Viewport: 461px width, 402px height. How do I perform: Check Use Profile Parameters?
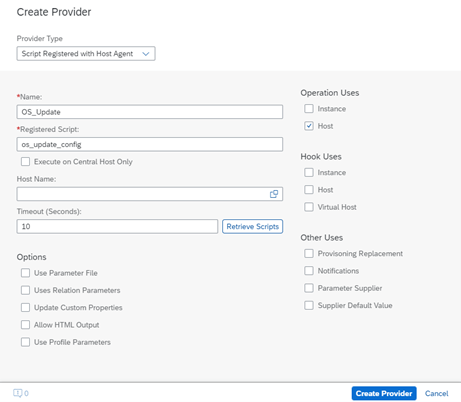coord(25,342)
